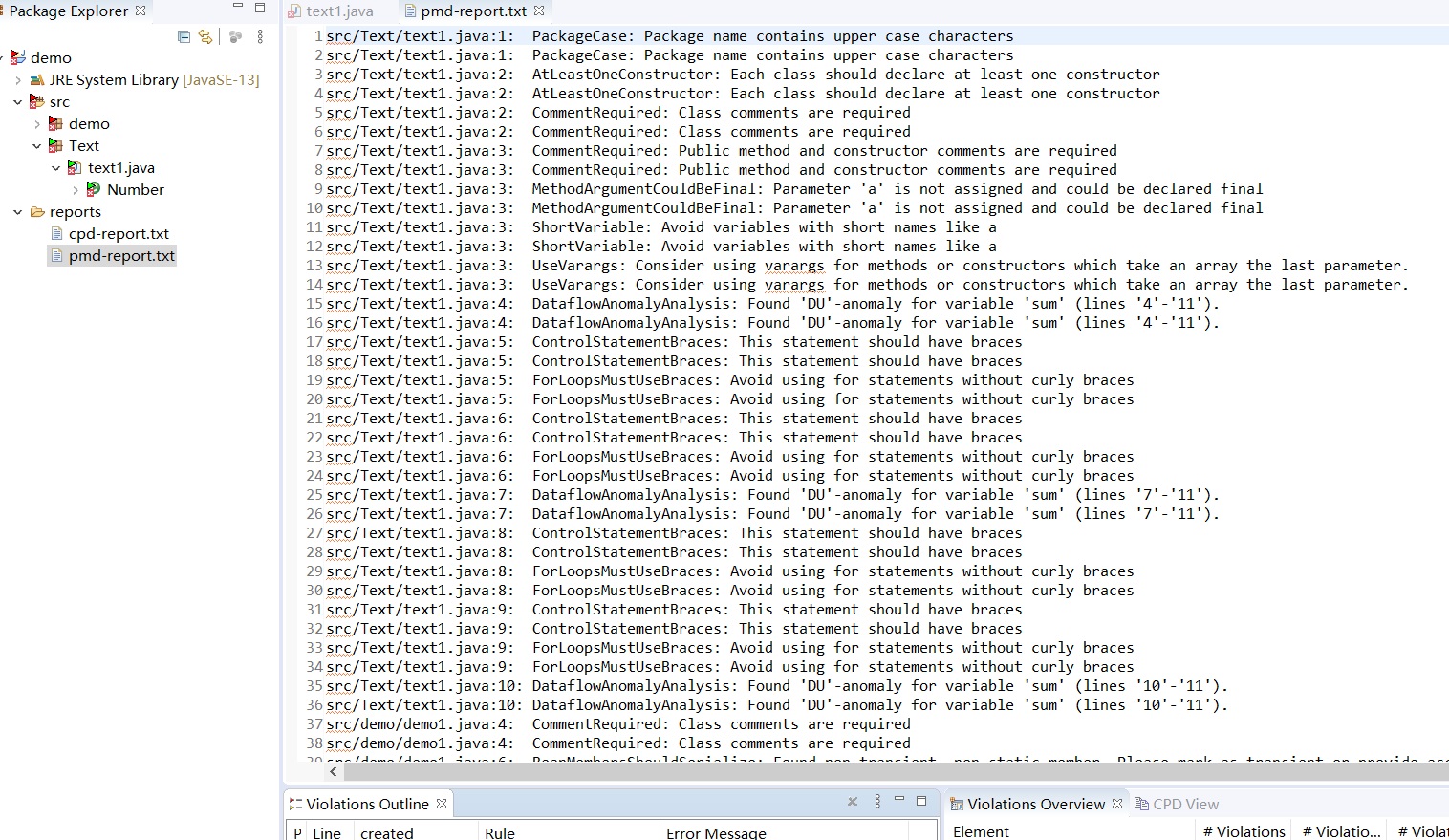This screenshot has height=840, width=1449.
Task: Open the Violations Outline view menu
Action: [877, 803]
